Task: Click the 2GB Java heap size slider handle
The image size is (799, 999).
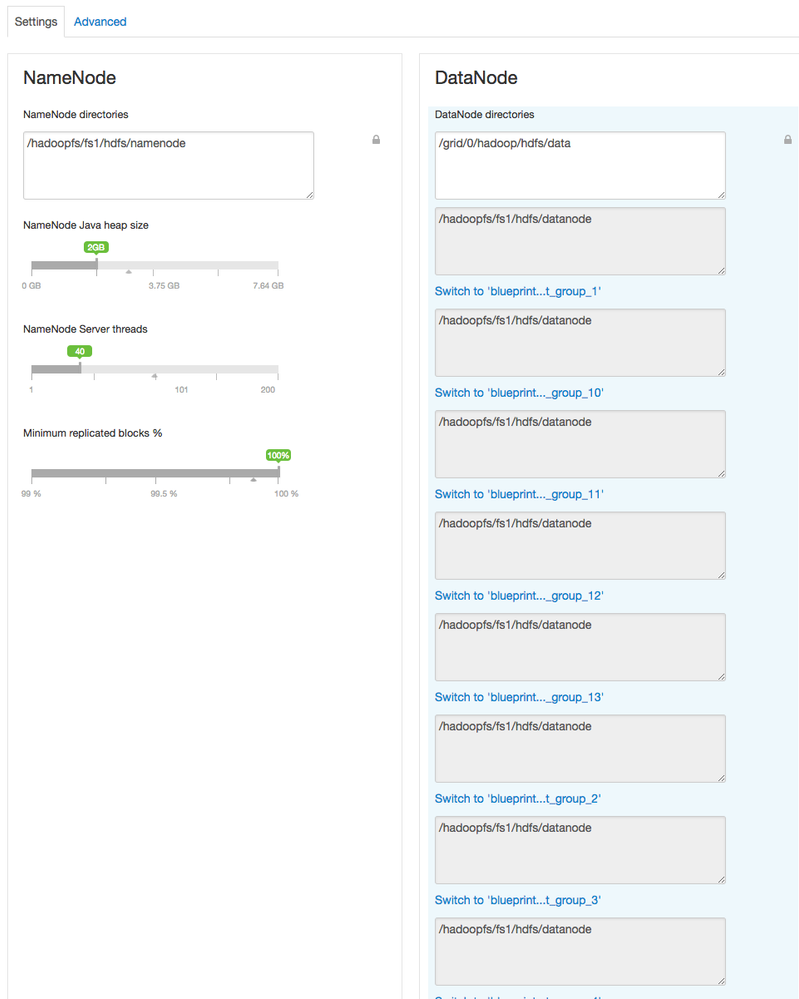Action: pos(96,247)
